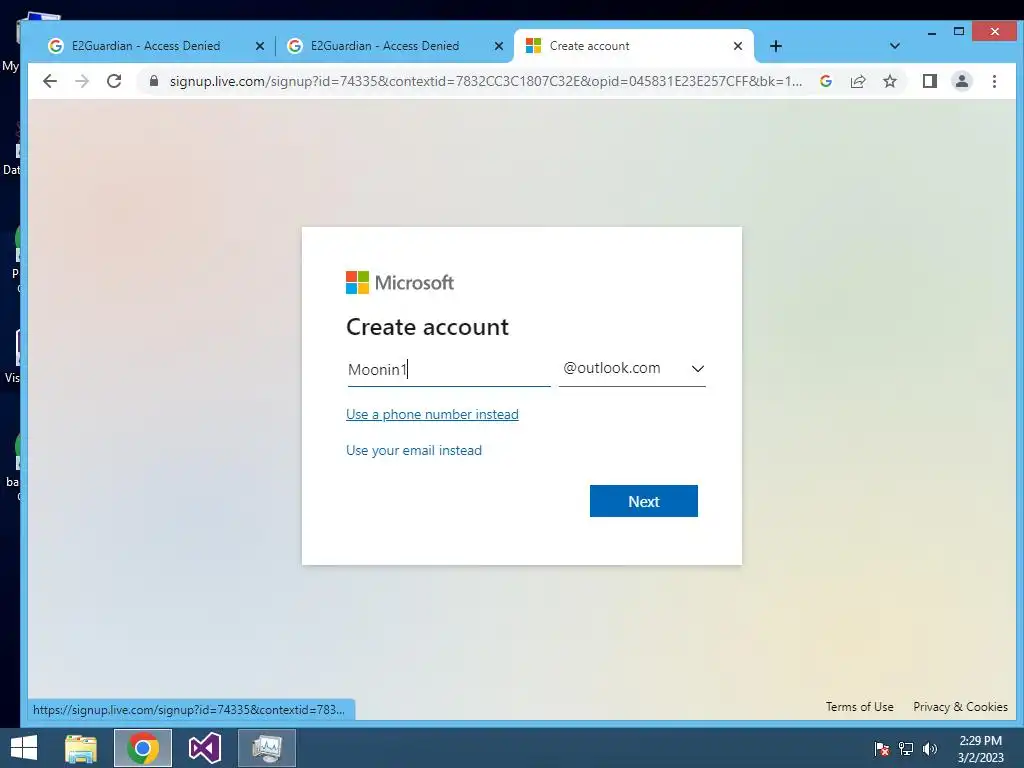Minimize the Chrome window
The height and width of the screenshot is (768, 1024).
[x=932, y=31]
